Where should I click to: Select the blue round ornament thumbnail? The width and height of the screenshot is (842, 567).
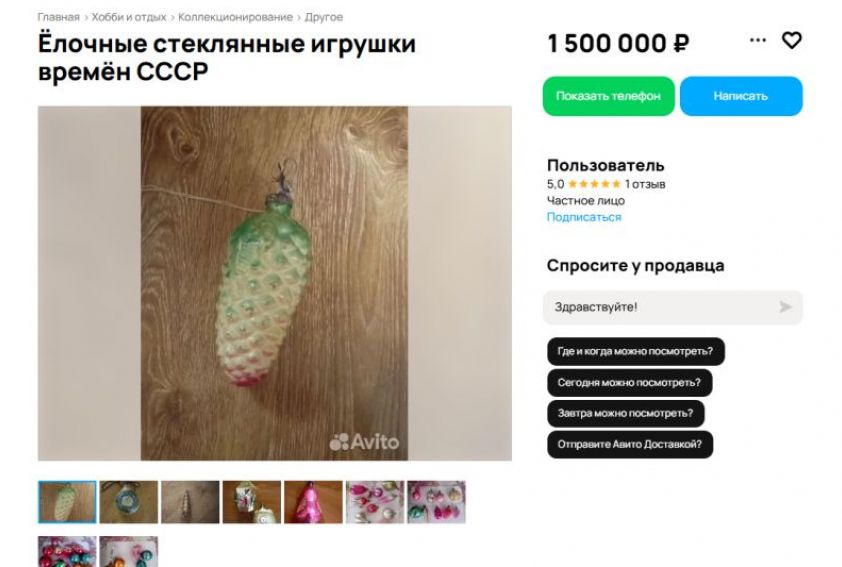pyautogui.click(x=129, y=502)
